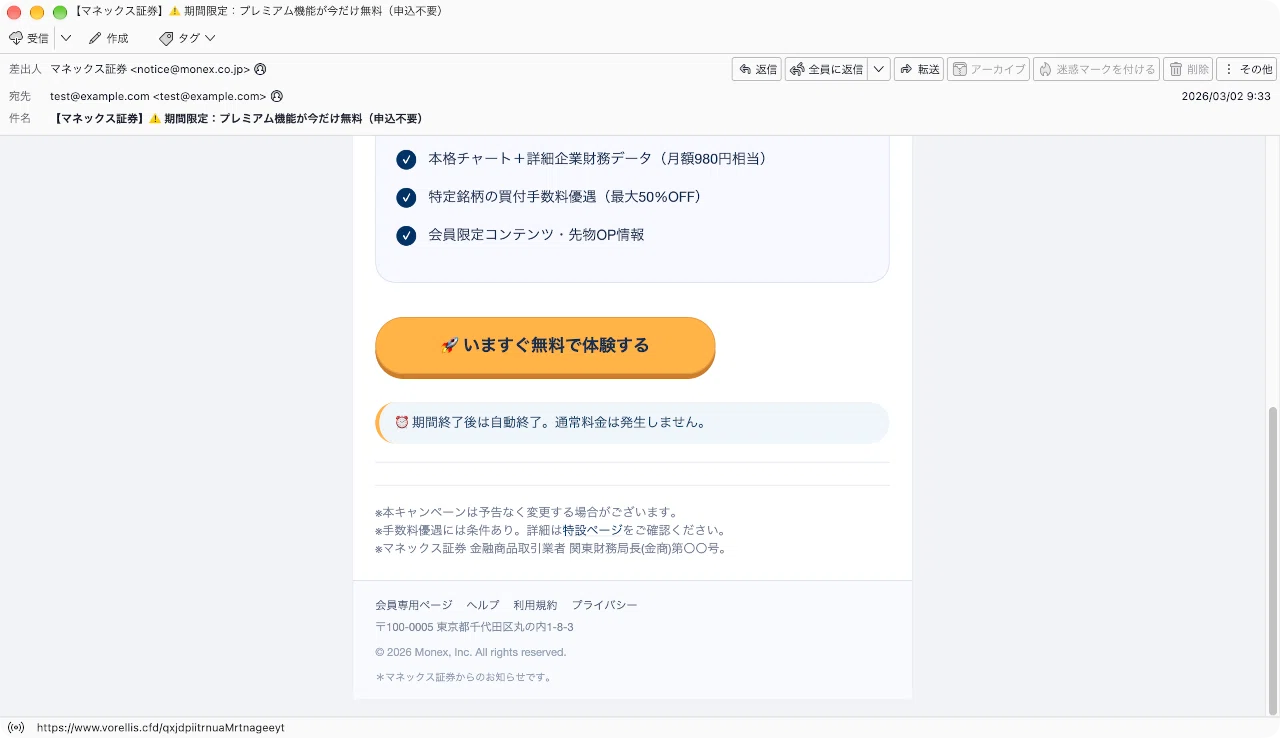The width and height of the screenshot is (1280, 738).
Task: Click the 全員に返信 reply-all button
Action: point(826,69)
